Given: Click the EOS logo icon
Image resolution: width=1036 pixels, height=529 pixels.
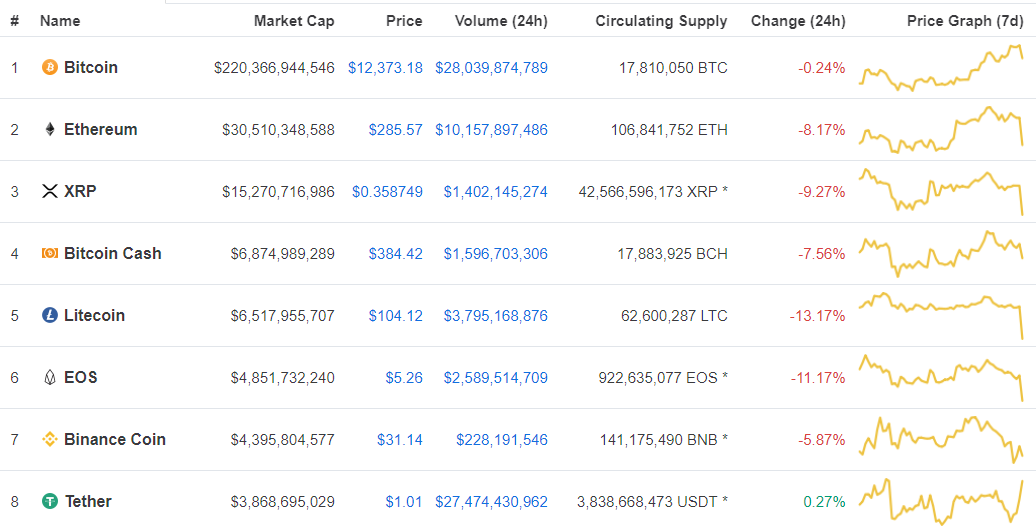Looking at the screenshot, I should click(50, 378).
